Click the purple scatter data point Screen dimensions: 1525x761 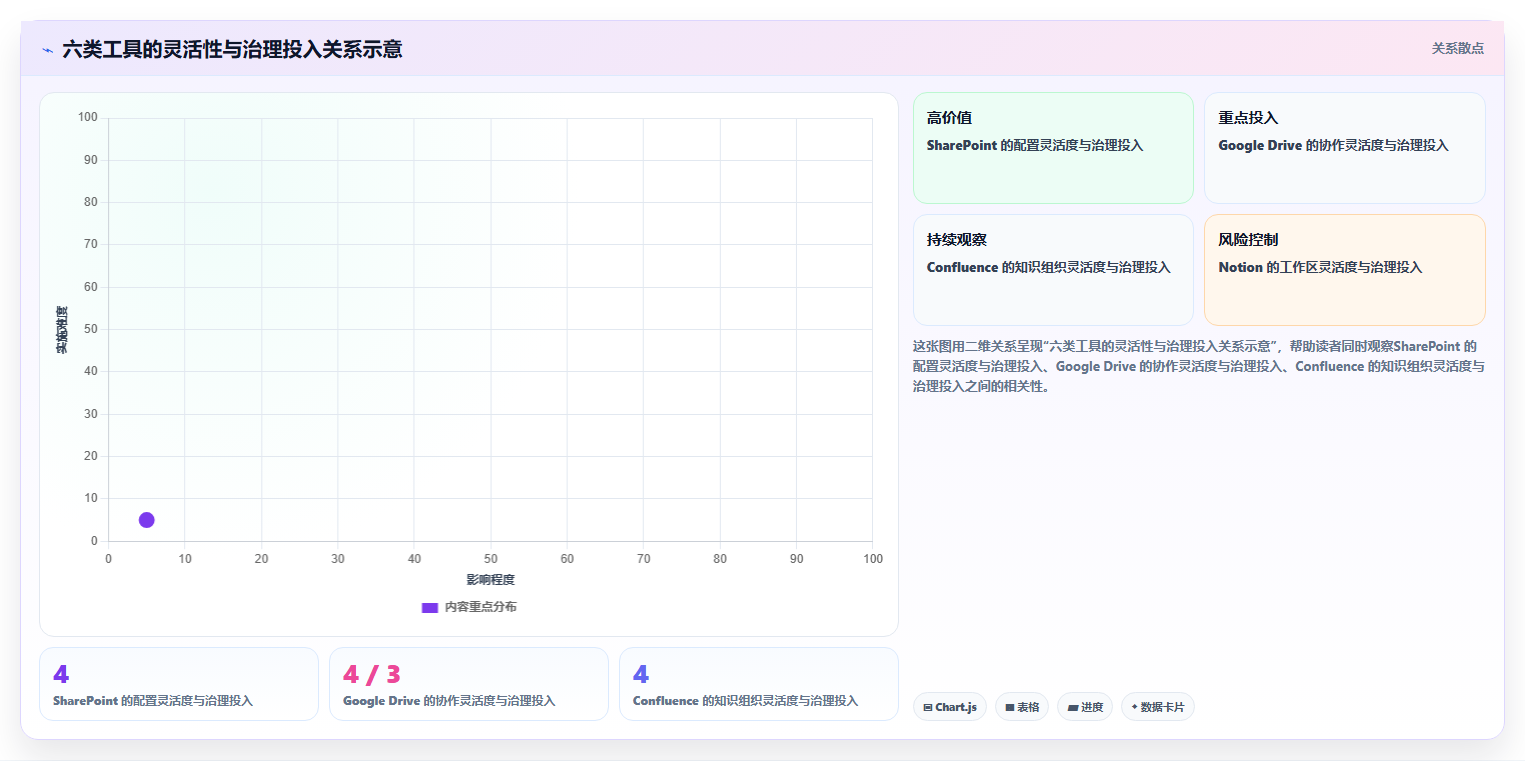click(x=146, y=520)
